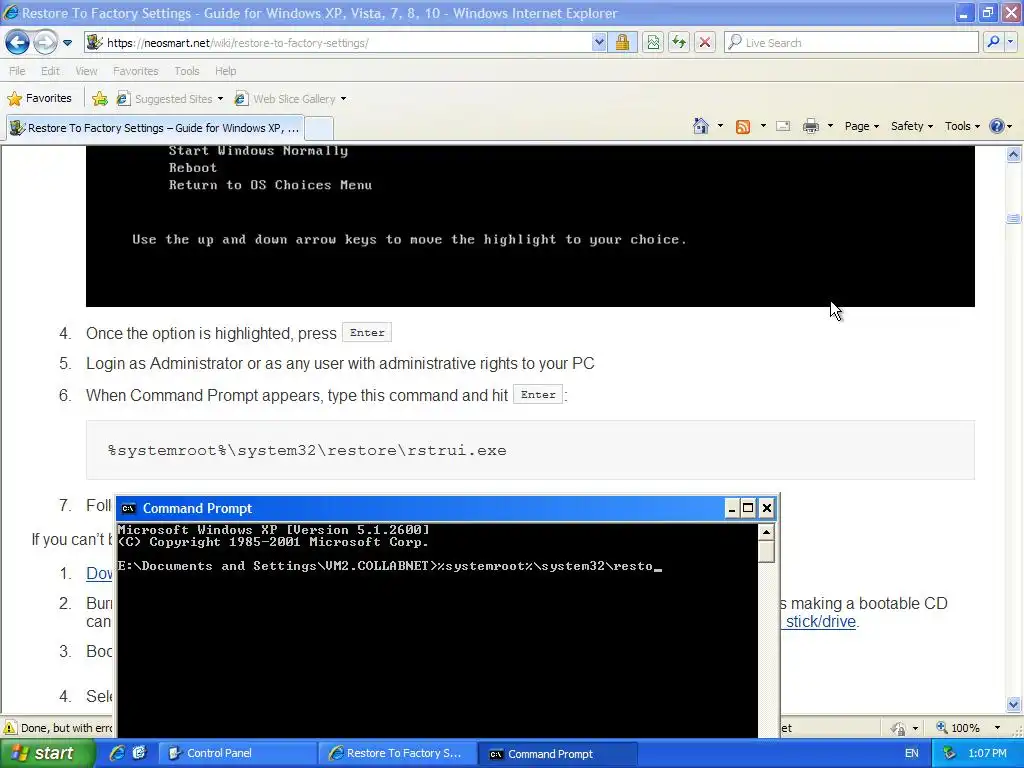This screenshot has width=1024, height=768.
Task: Open the security lock report icon
Action: (x=622, y=42)
